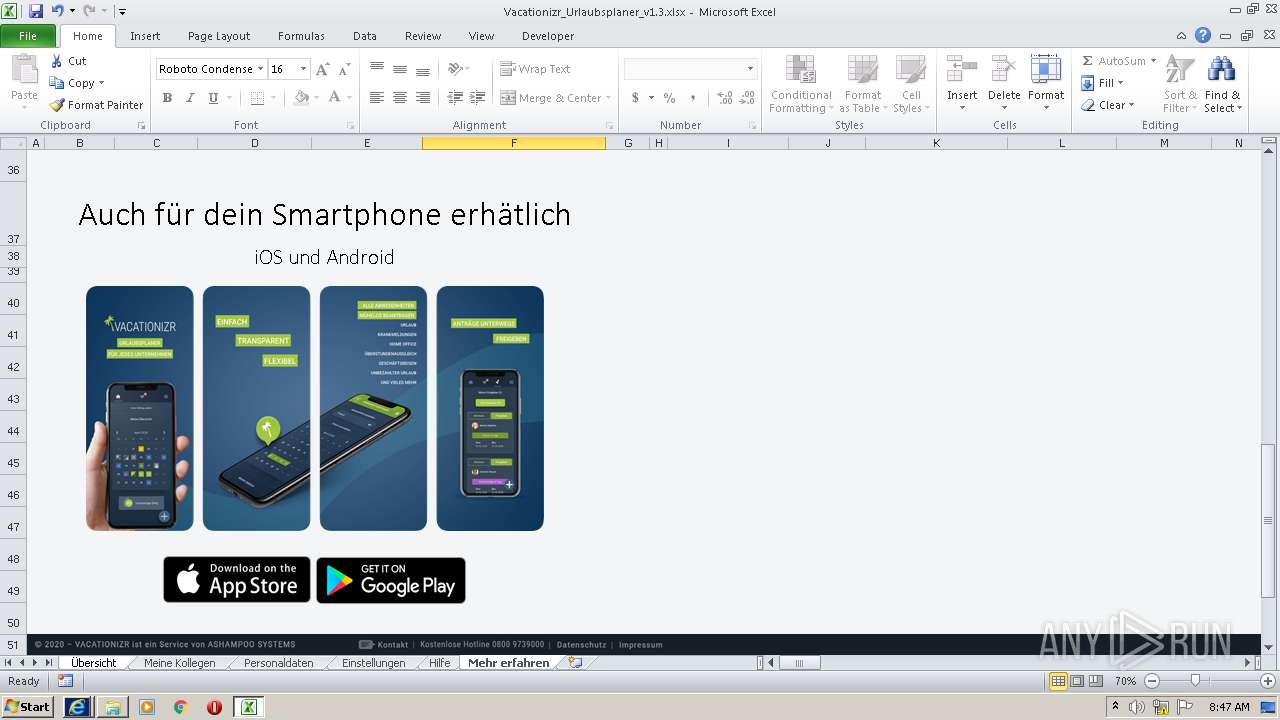Apply Comma style format

[x=694, y=98]
